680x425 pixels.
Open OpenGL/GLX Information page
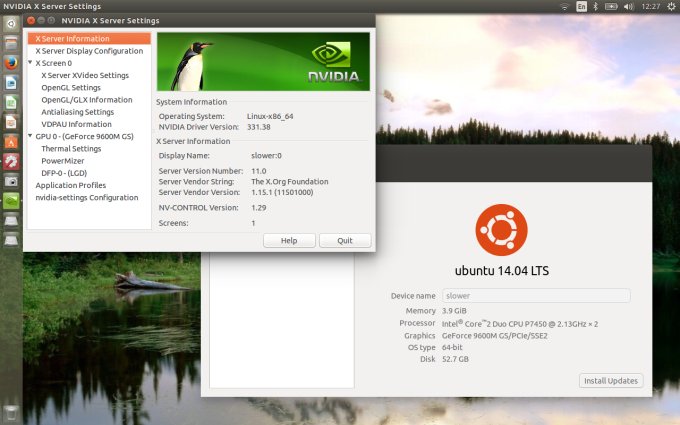(87, 100)
